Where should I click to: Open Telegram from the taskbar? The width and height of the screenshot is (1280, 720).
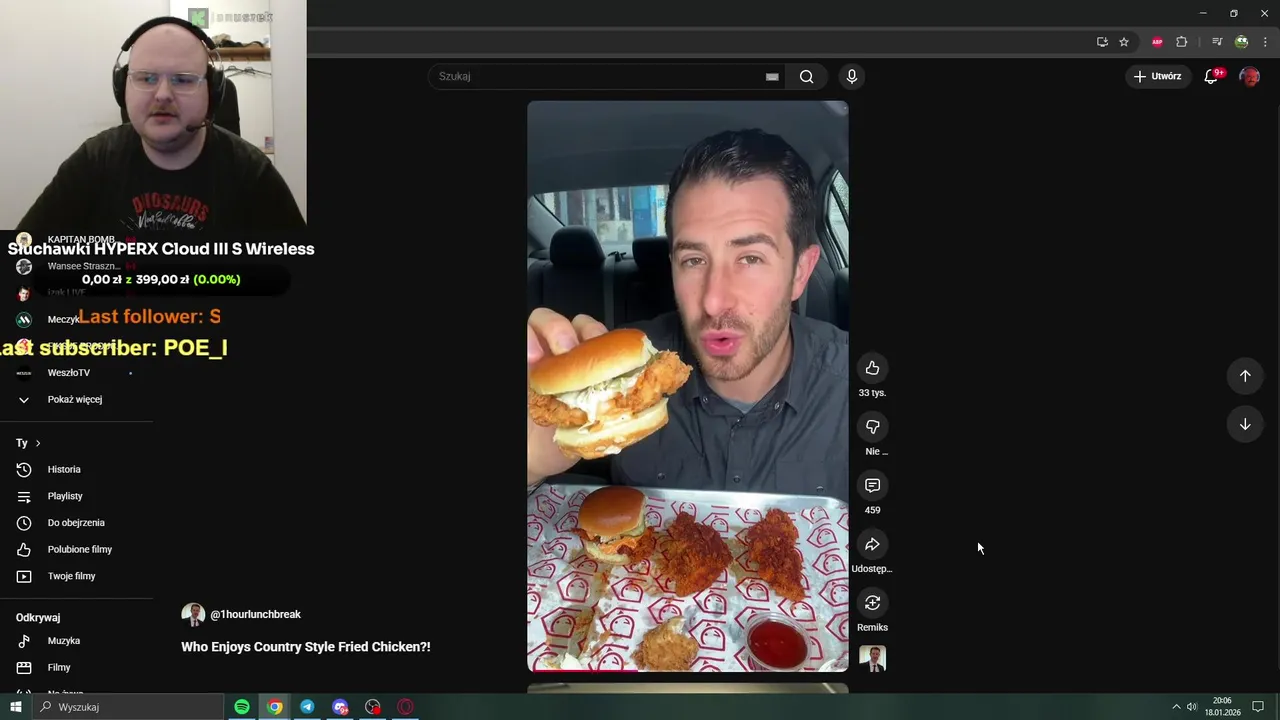point(307,707)
